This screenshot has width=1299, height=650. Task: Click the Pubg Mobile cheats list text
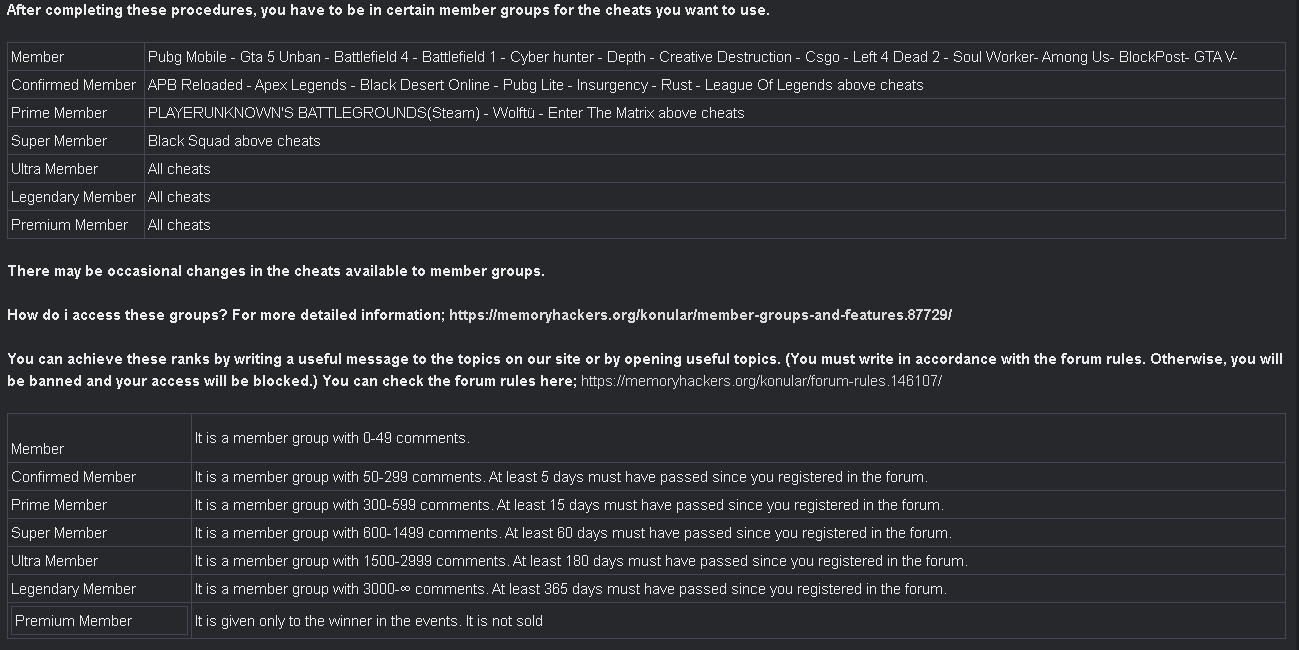pos(693,57)
